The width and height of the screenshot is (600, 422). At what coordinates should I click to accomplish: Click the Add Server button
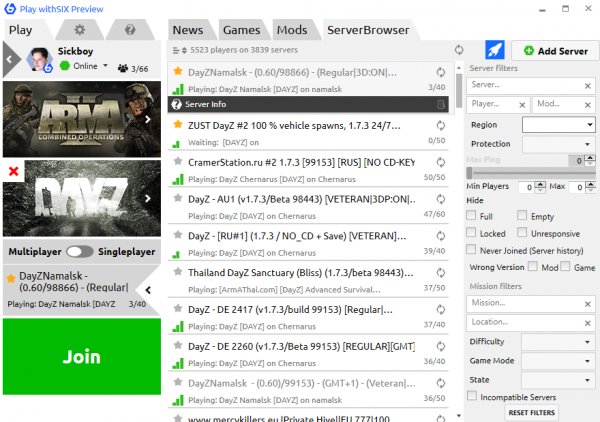coord(555,51)
